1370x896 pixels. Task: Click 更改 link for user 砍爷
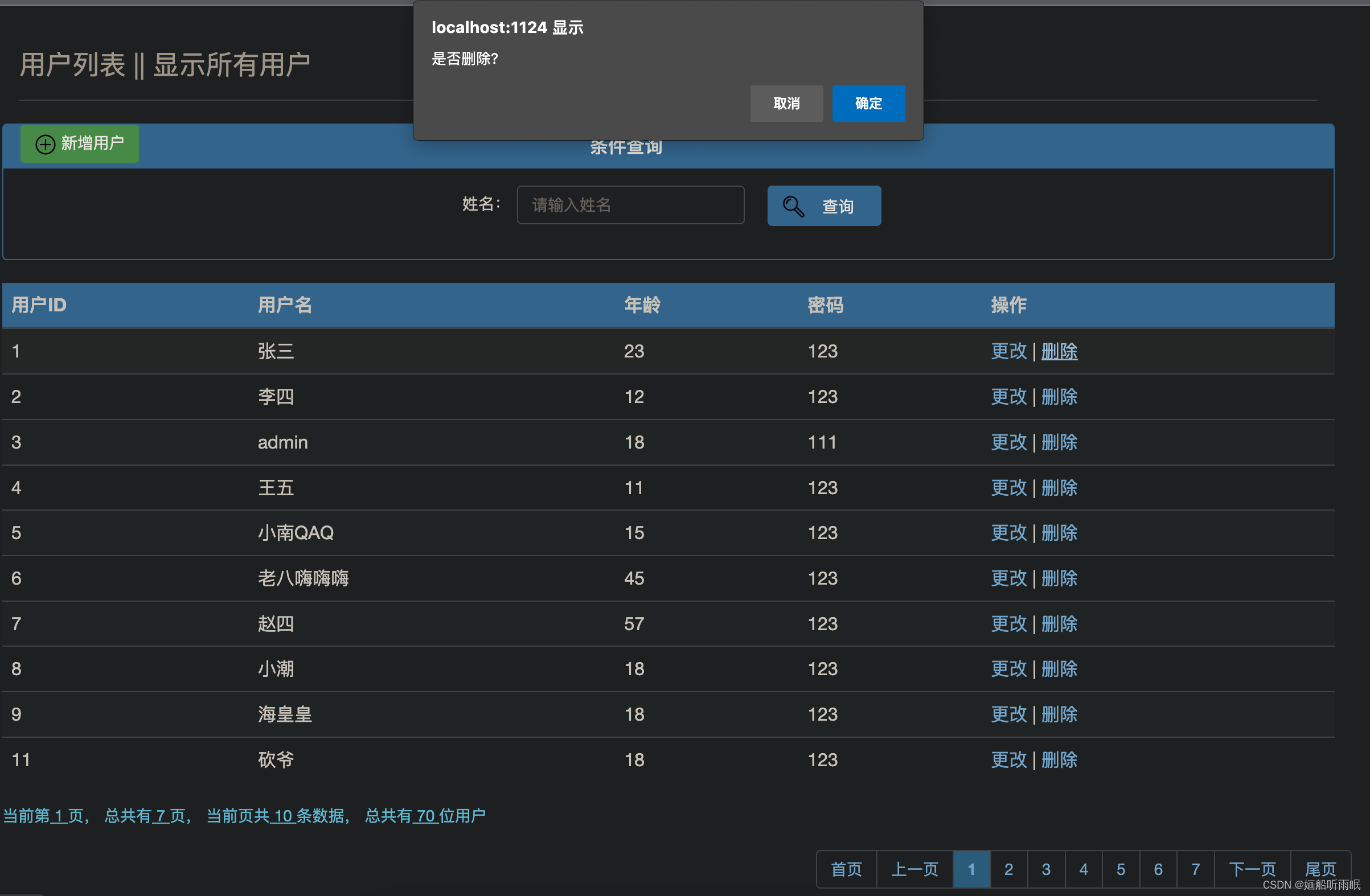tap(1008, 759)
